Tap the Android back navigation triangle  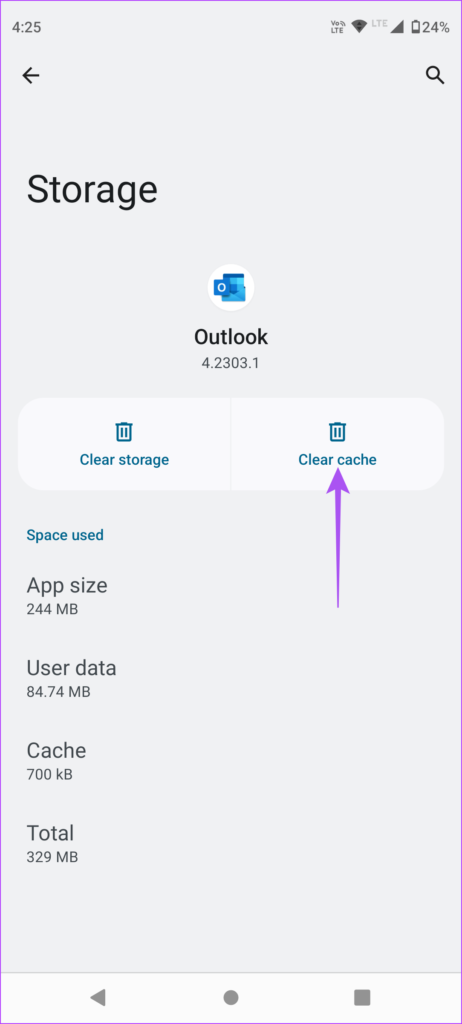click(x=98, y=997)
